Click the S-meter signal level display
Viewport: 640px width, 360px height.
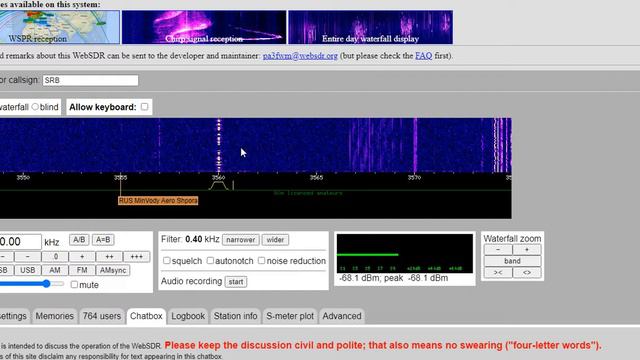(404, 253)
